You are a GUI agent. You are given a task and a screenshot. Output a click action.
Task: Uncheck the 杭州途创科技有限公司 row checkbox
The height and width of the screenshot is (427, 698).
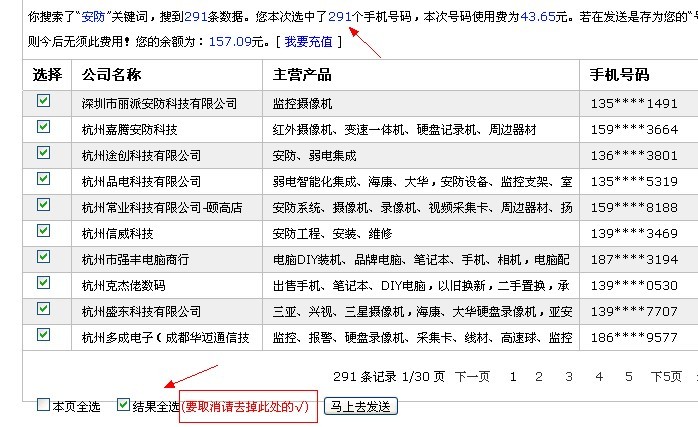click(x=43, y=153)
